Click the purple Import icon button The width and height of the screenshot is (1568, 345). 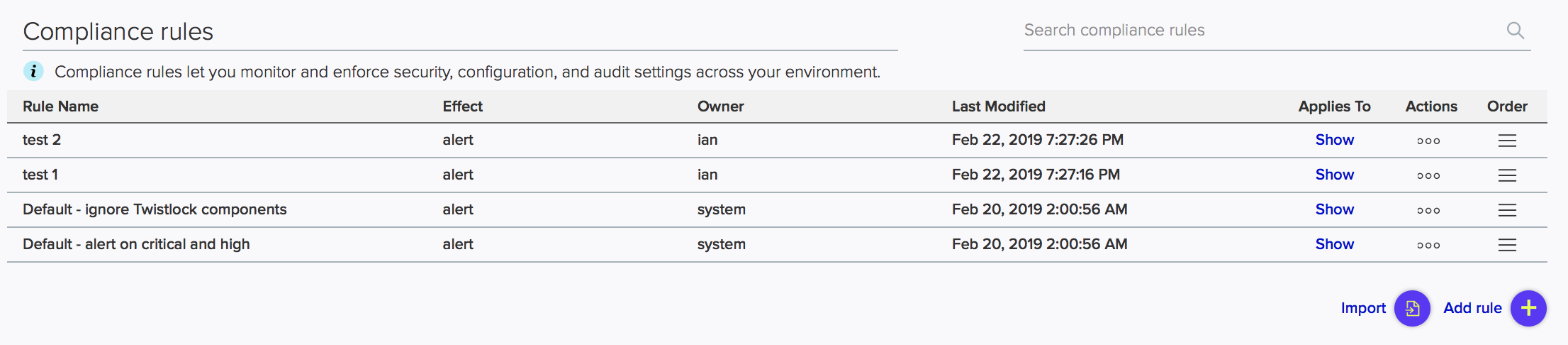coord(1412,308)
